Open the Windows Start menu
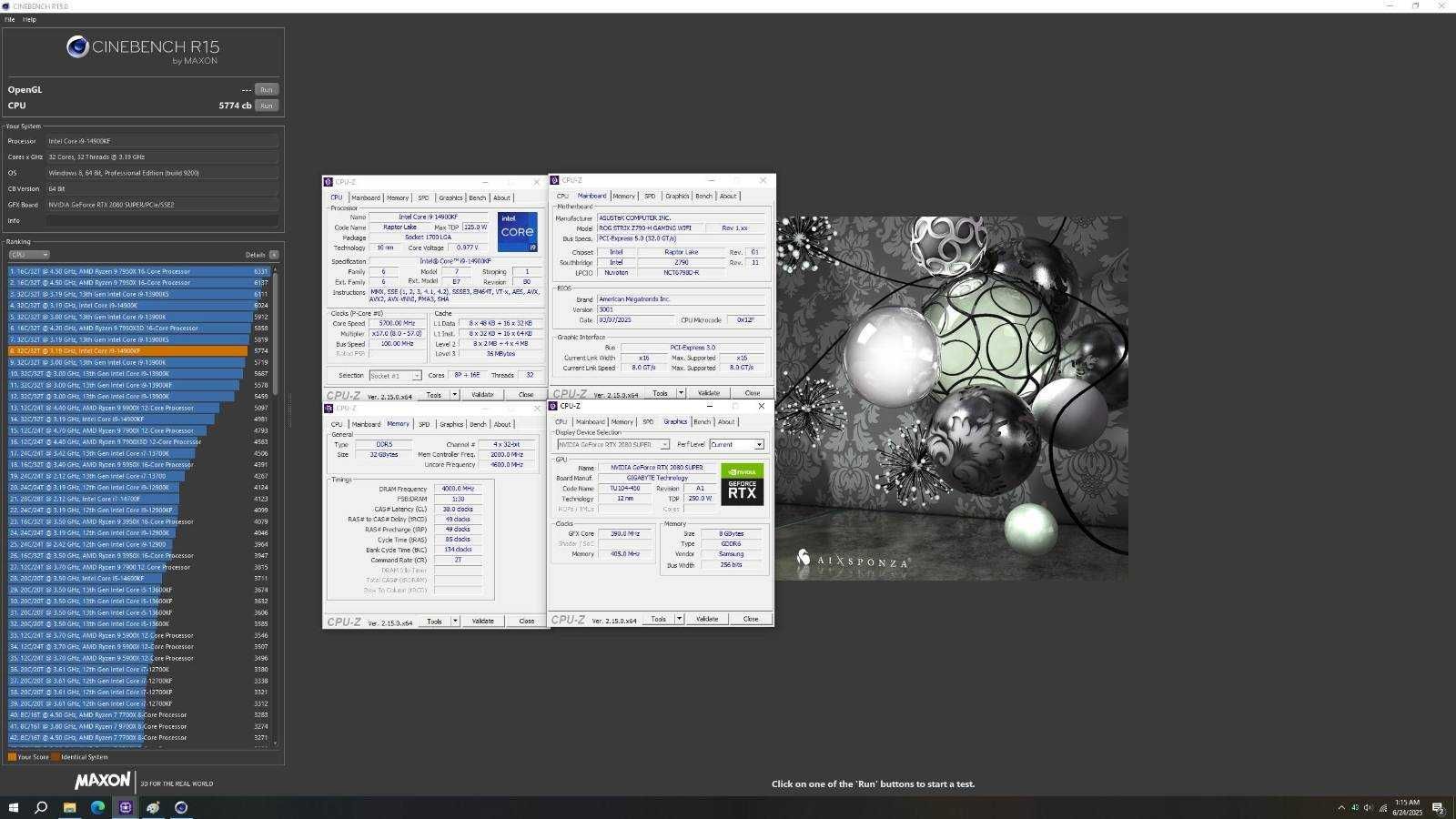1456x819 pixels. tap(13, 807)
